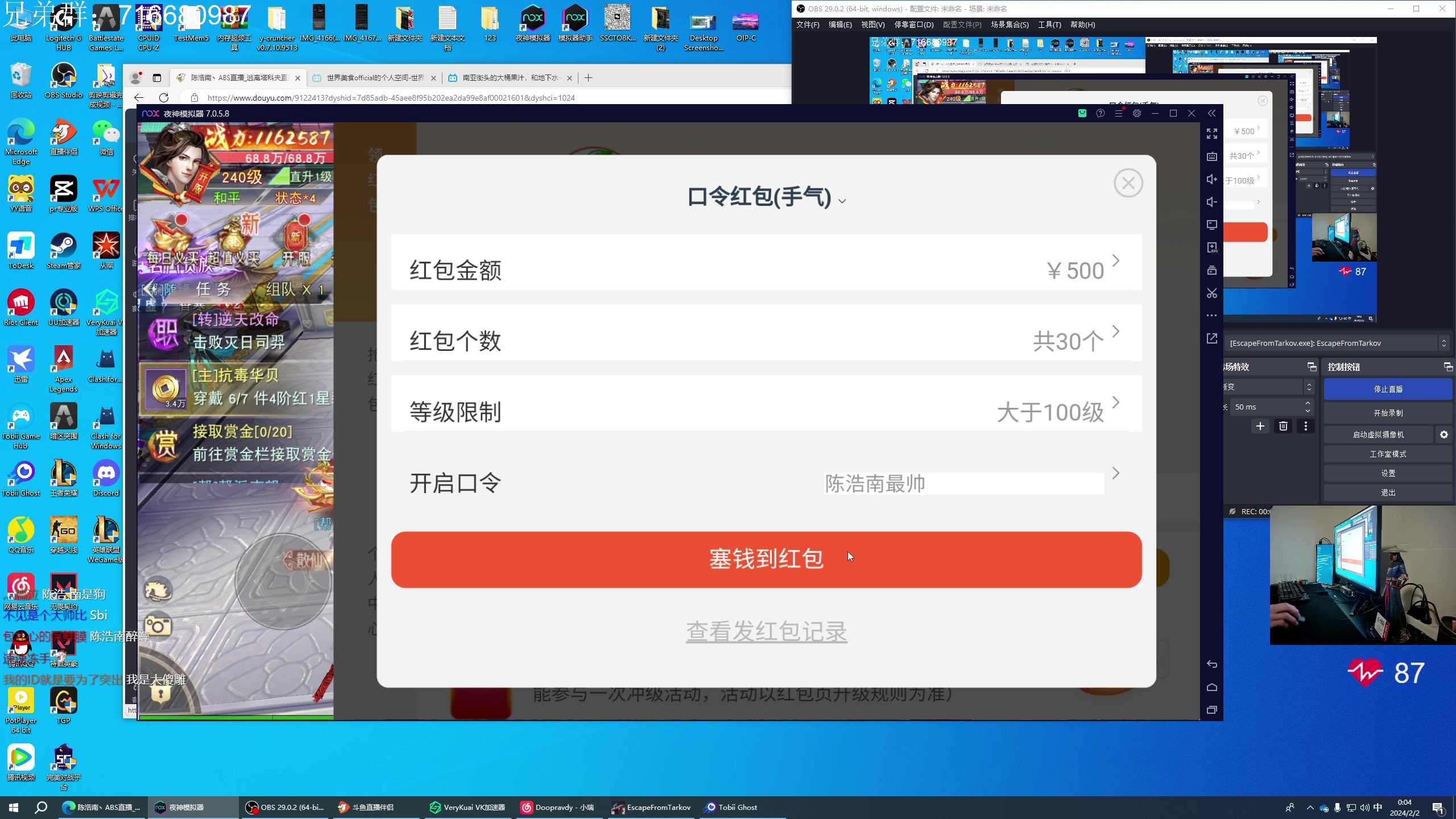Open Nox title bar menu icon
The image size is (1456, 819).
[x=1119, y=113]
